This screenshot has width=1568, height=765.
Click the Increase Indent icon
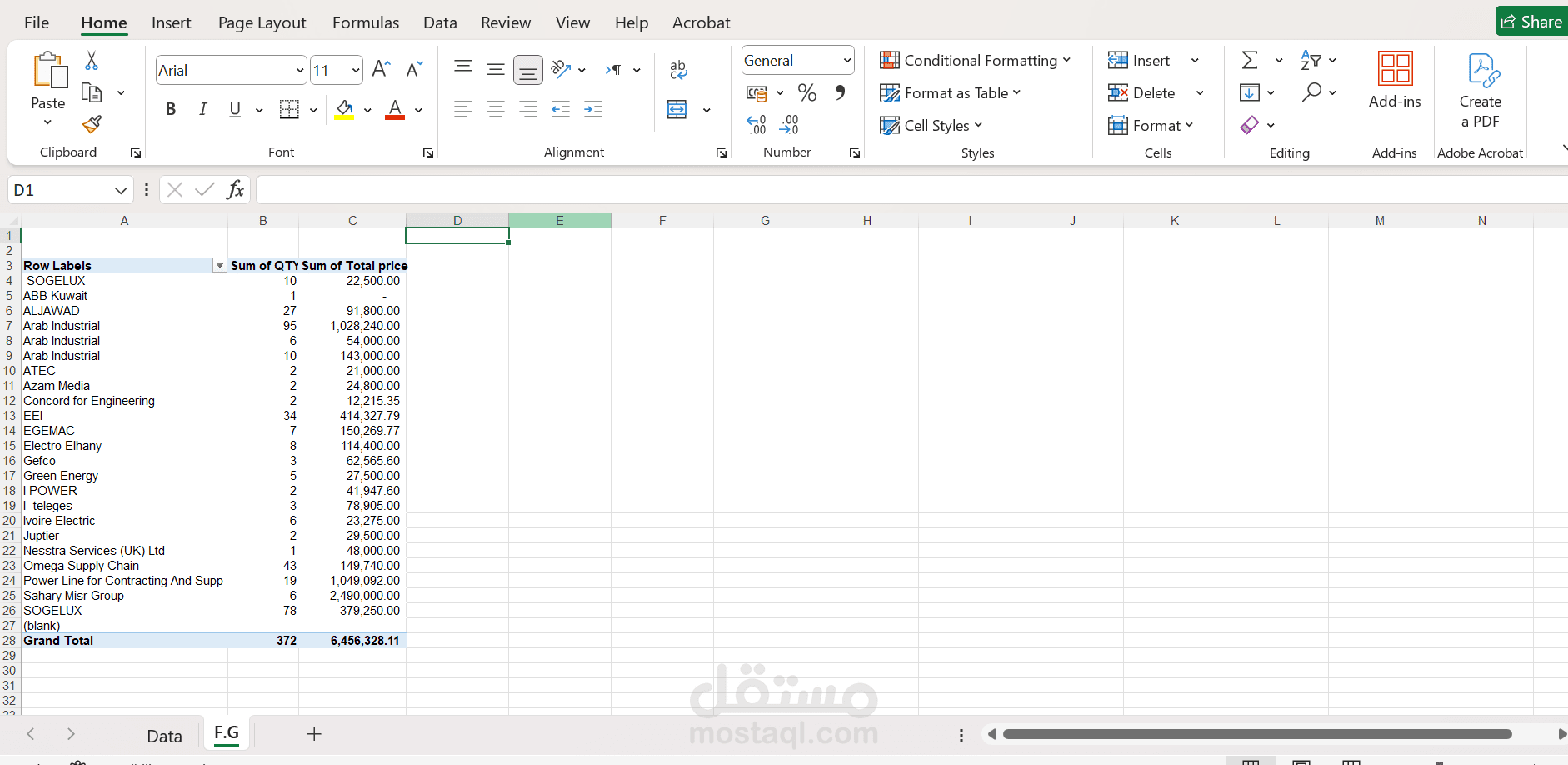coord(593,109)
